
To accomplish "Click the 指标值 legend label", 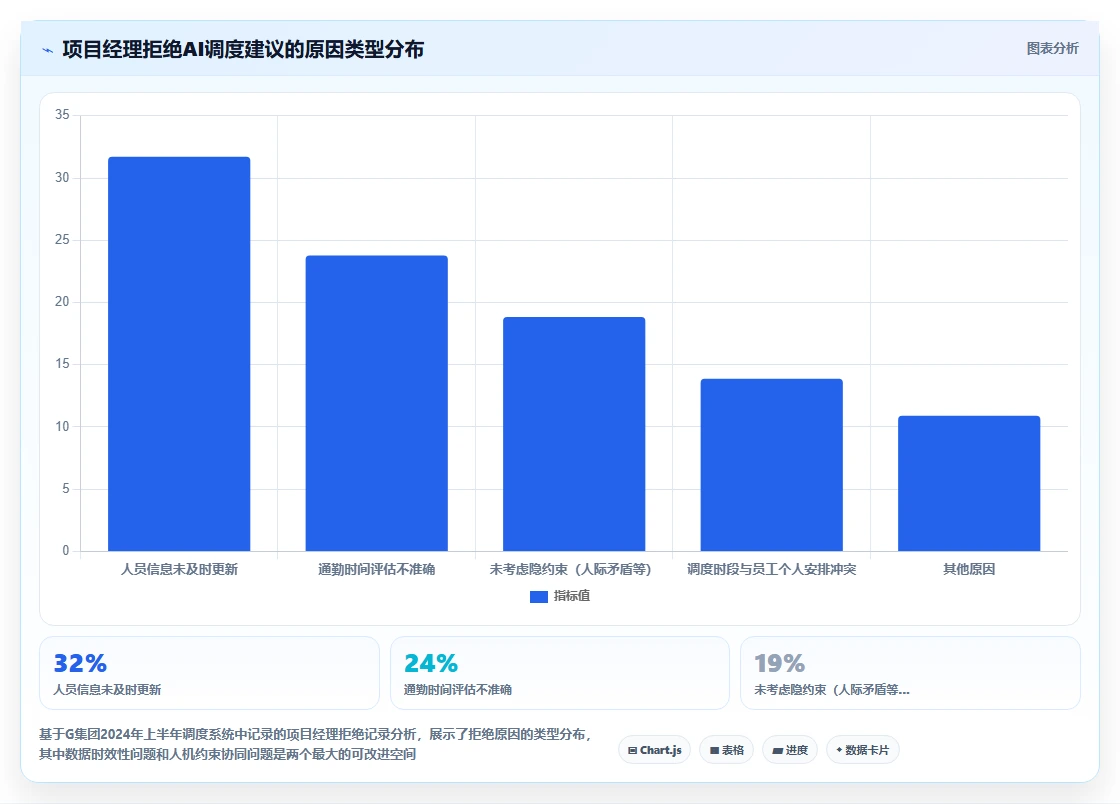I will [571, 596].
